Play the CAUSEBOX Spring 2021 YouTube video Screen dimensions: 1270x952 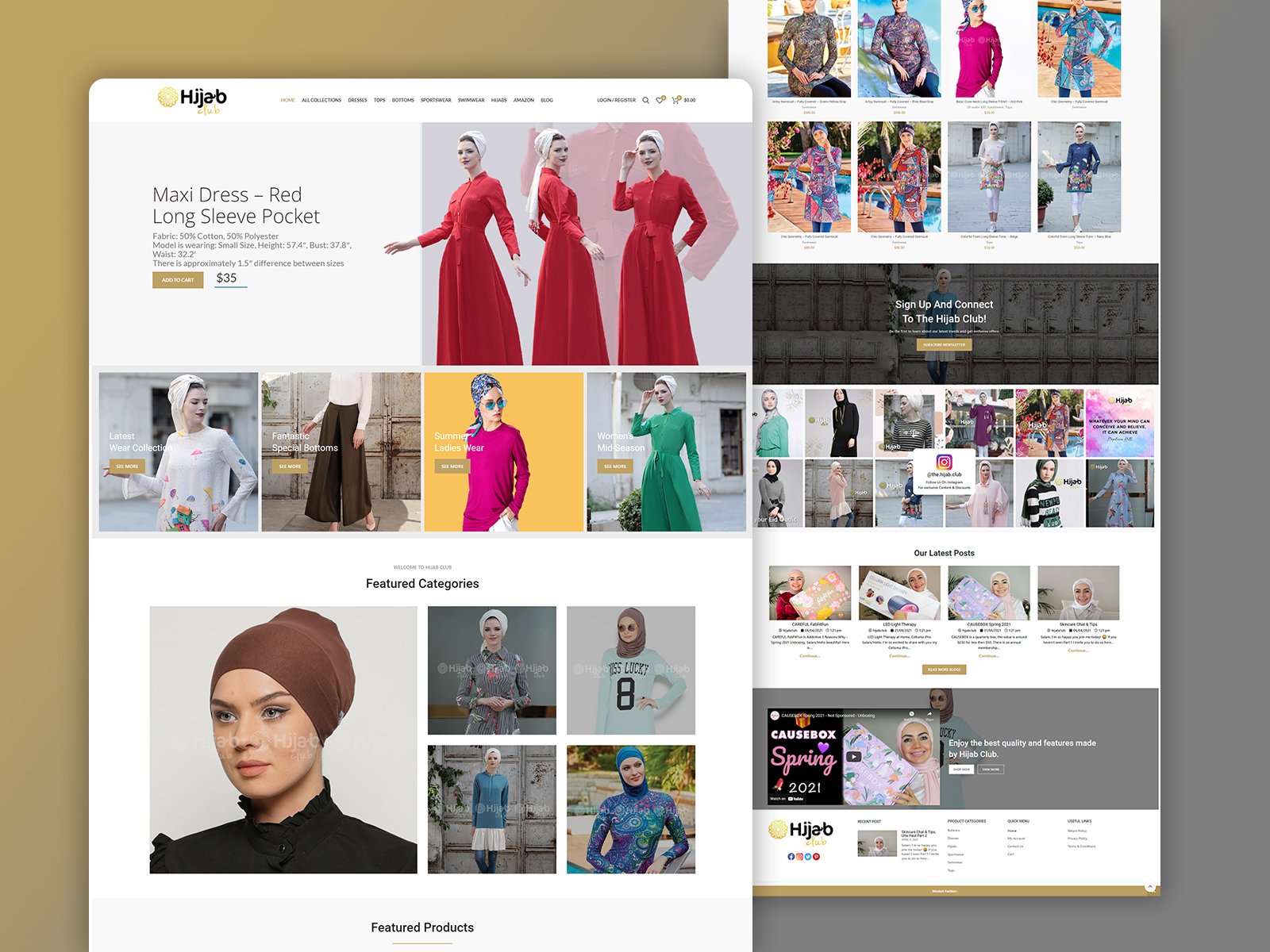853,756
